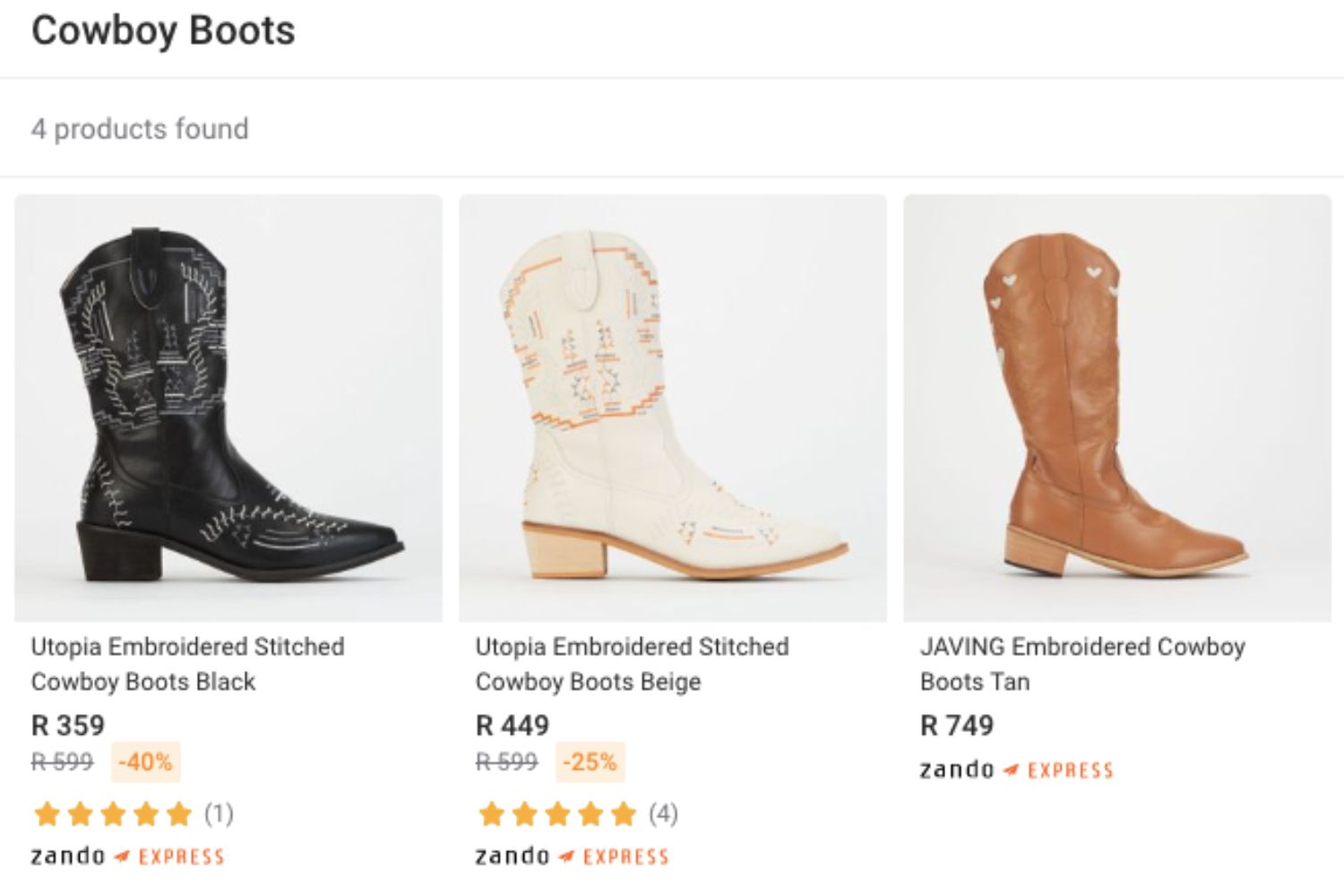This screenshot has height=896, width=1344.
Task: Click the 4 products found text
Action: click(140, 129)
